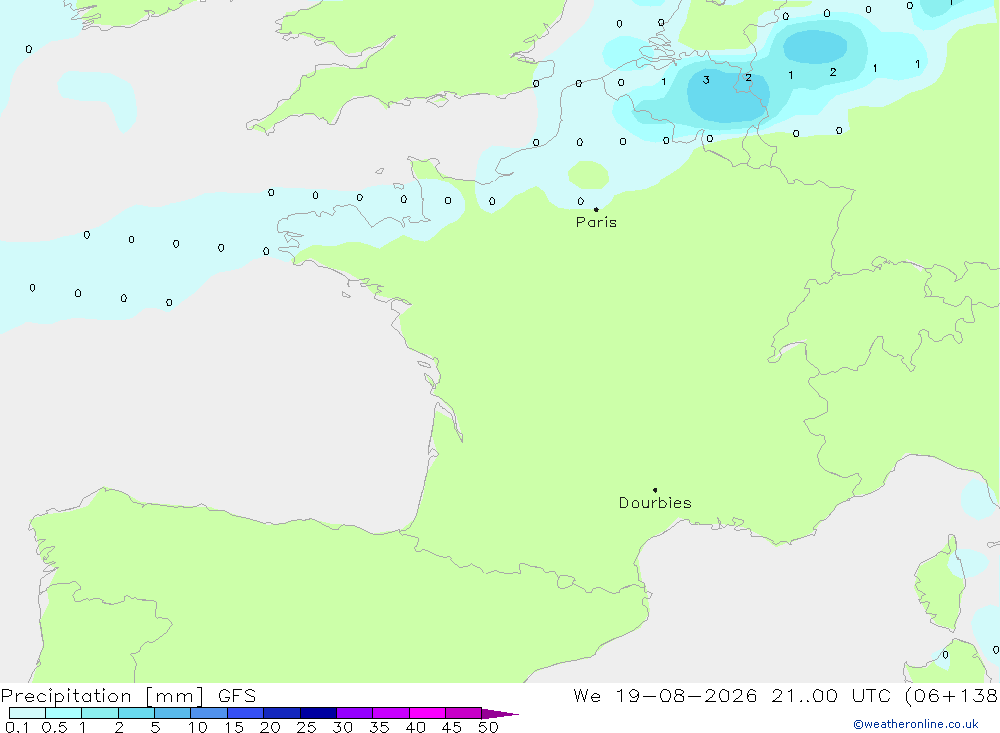Click the 'Precipitation [mm]' title text

(x=102, y=696)
